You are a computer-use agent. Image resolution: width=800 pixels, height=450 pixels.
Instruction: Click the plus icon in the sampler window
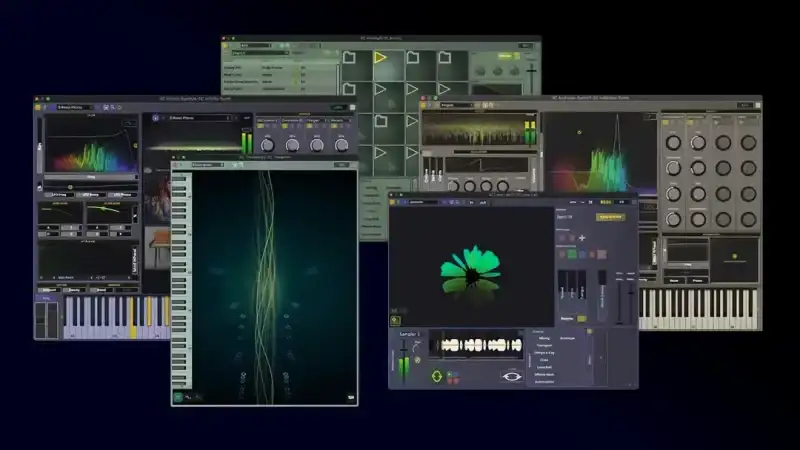click(x=582, y=238)
